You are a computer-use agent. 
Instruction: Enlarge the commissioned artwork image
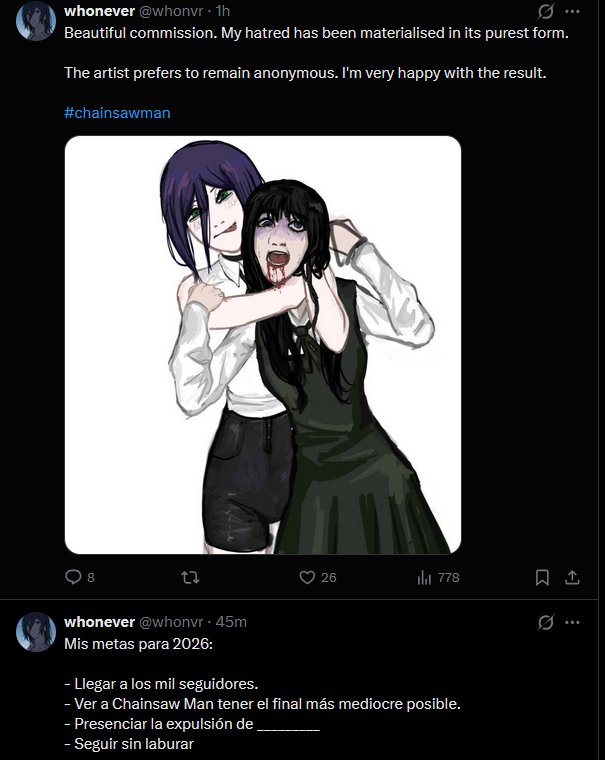pyautogui.click(x=263, y=345)
